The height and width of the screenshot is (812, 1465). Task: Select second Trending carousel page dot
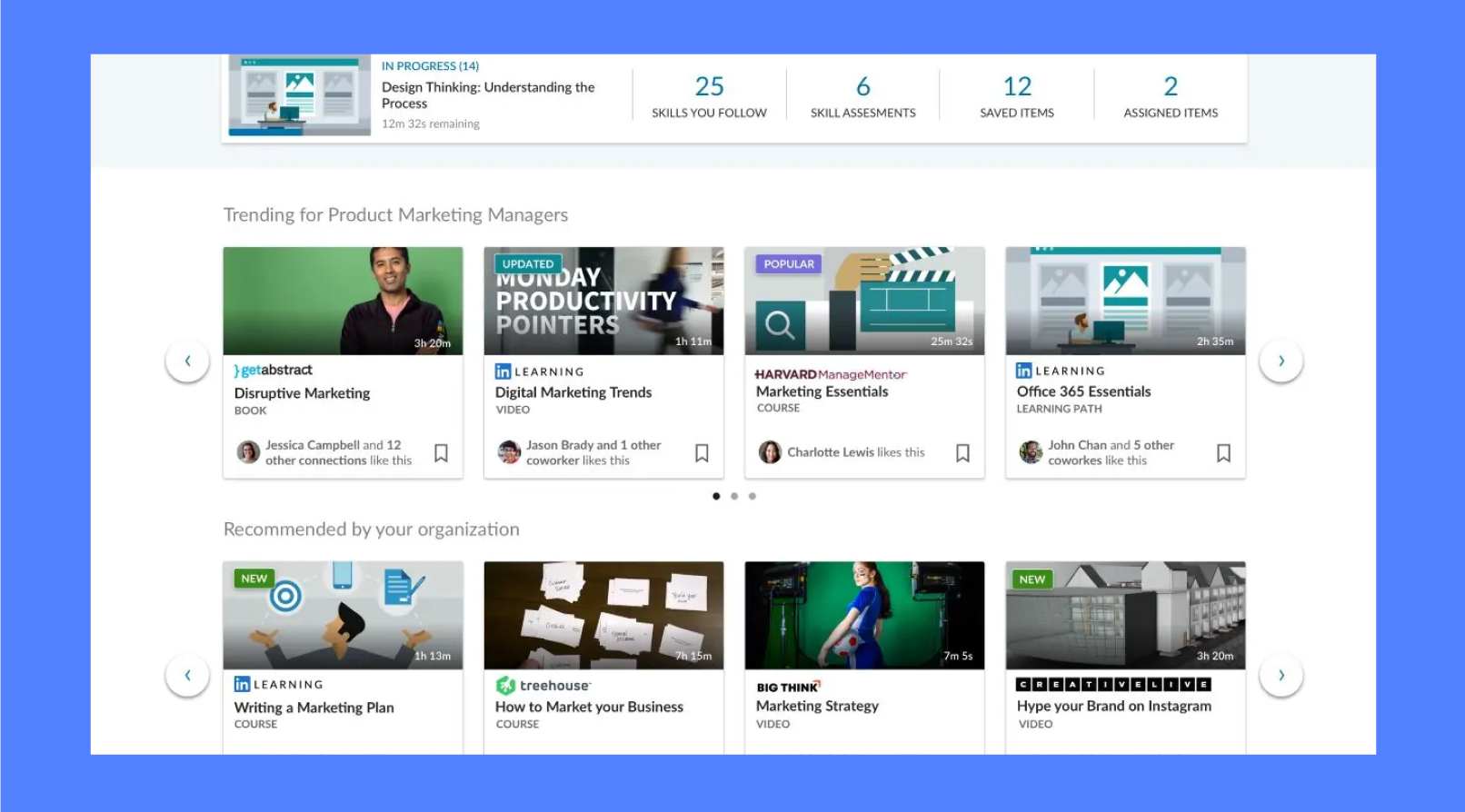click(734, 496)
